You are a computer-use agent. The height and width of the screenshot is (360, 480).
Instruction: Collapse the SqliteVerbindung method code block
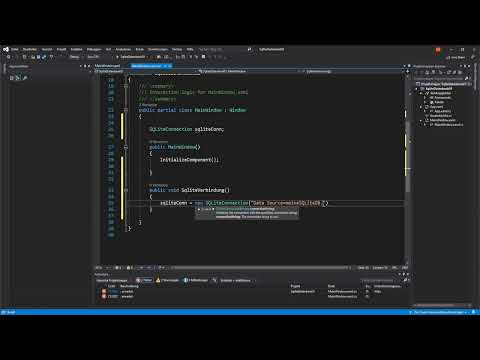(x=126, y=190)
